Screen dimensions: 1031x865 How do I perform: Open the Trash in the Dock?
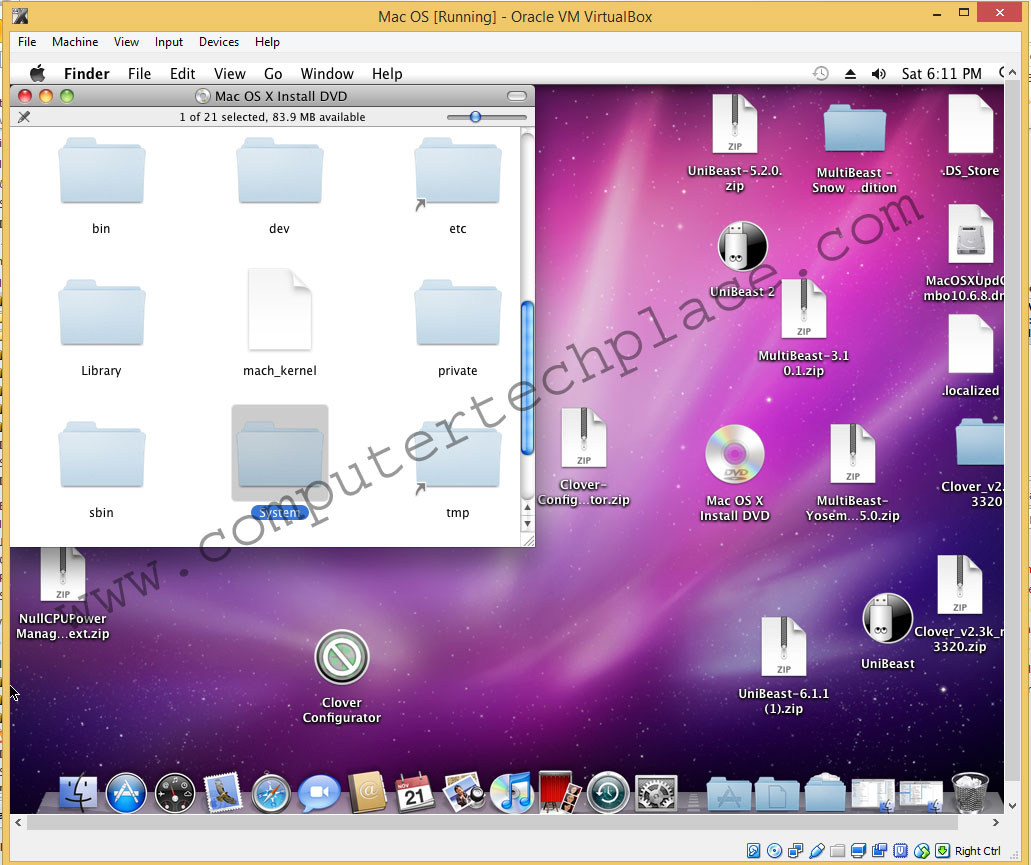coord(971,793)
